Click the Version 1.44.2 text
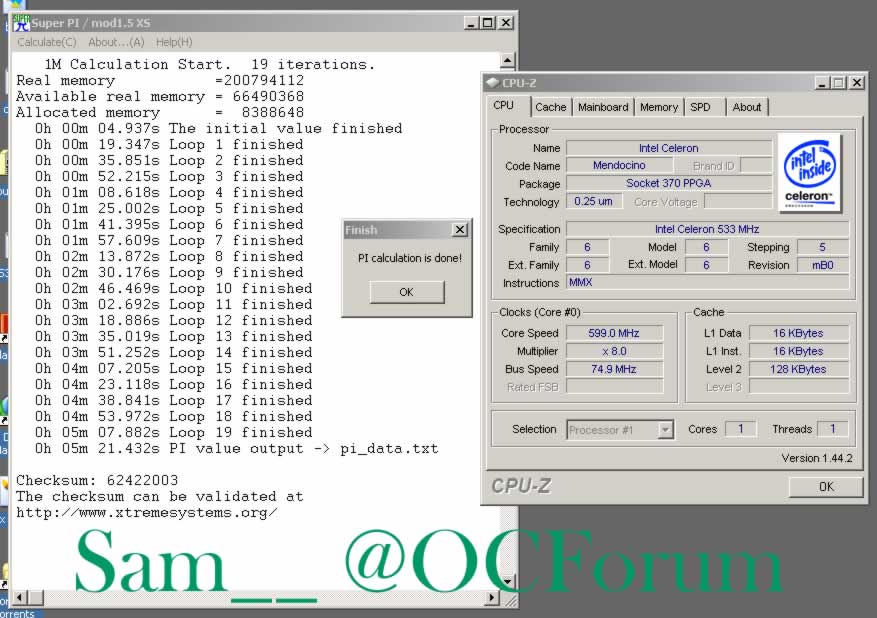This screenshot has width=877, height=618. (817, 458)
